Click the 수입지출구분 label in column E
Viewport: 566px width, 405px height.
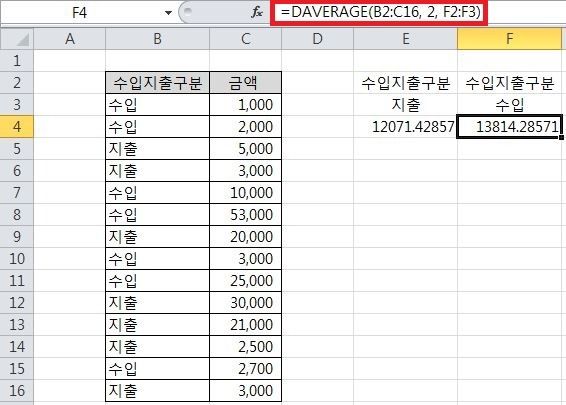pos(405,83)
